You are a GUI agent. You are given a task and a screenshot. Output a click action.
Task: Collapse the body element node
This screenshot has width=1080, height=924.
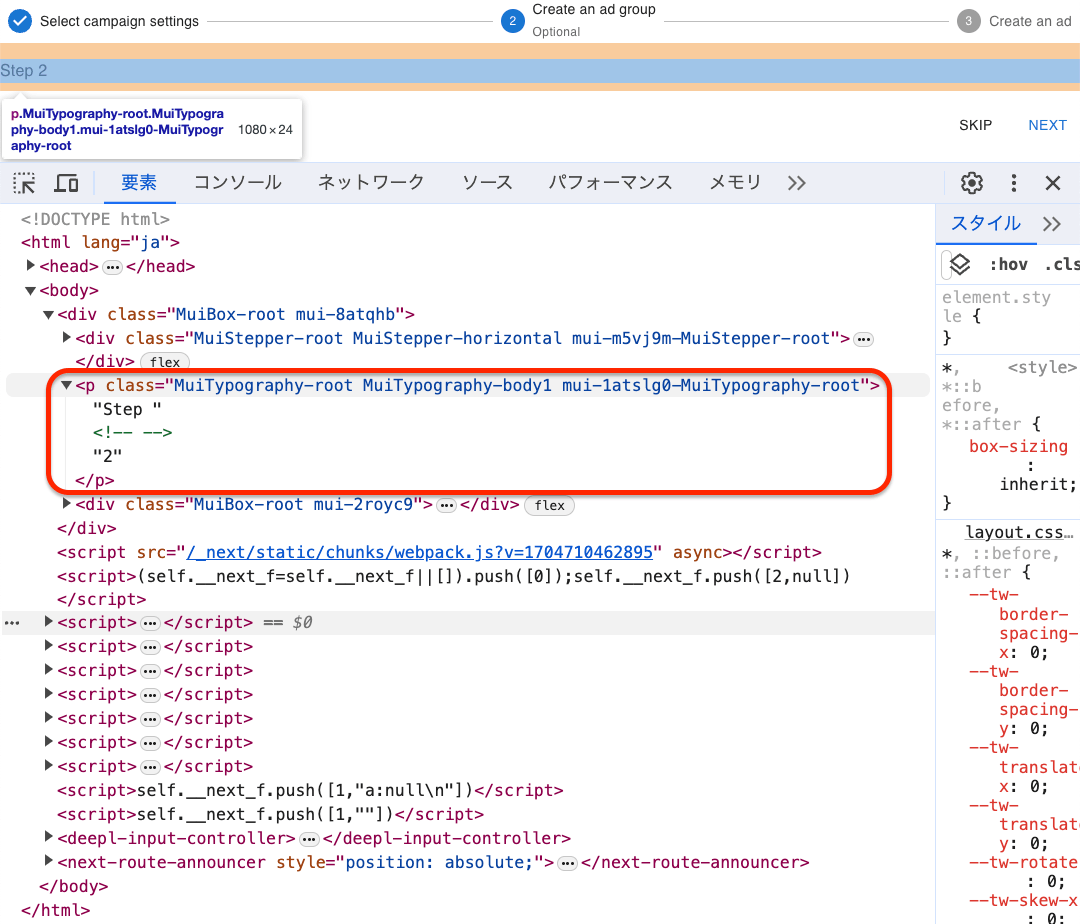pyautogui.click(x=30, y=291)
